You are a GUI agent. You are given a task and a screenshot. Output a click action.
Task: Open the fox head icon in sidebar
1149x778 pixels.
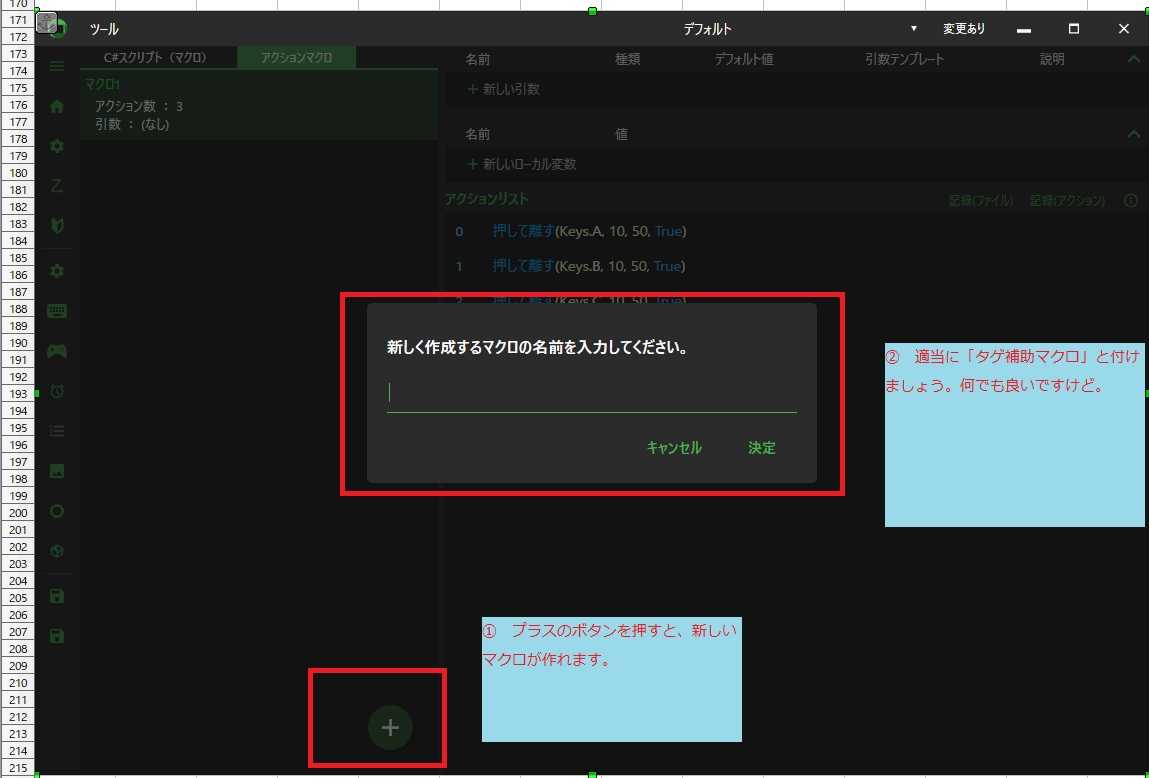[56, 226]
